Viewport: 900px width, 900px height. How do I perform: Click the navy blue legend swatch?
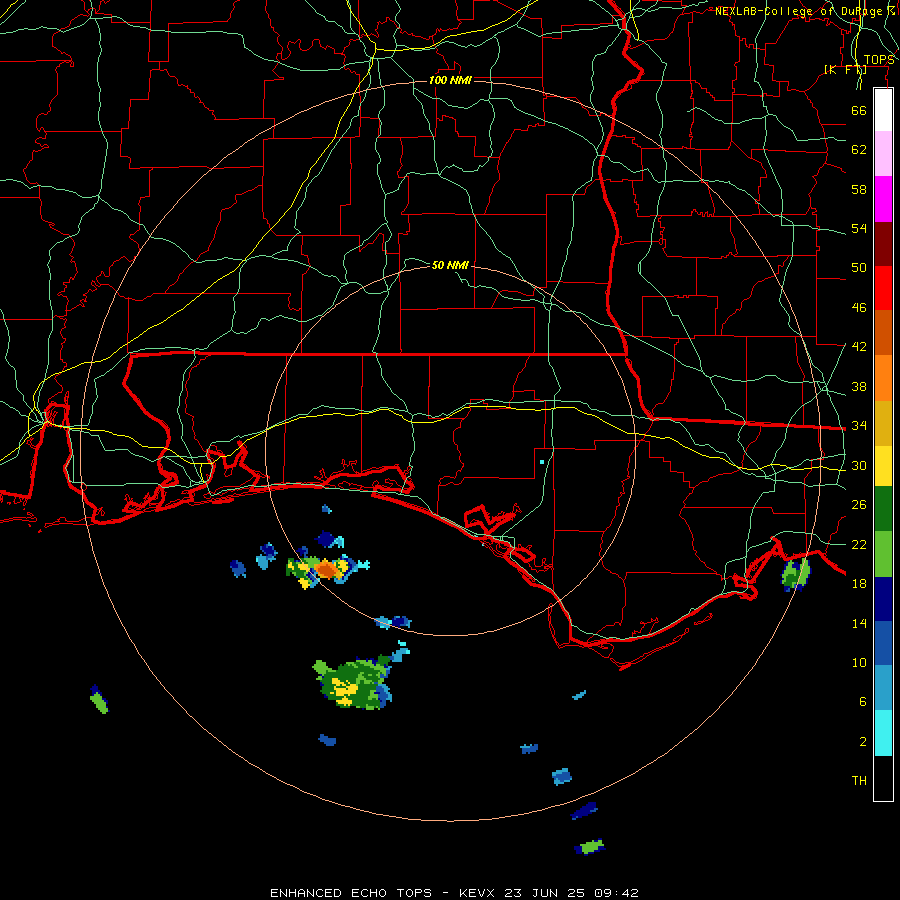(883, 599)
